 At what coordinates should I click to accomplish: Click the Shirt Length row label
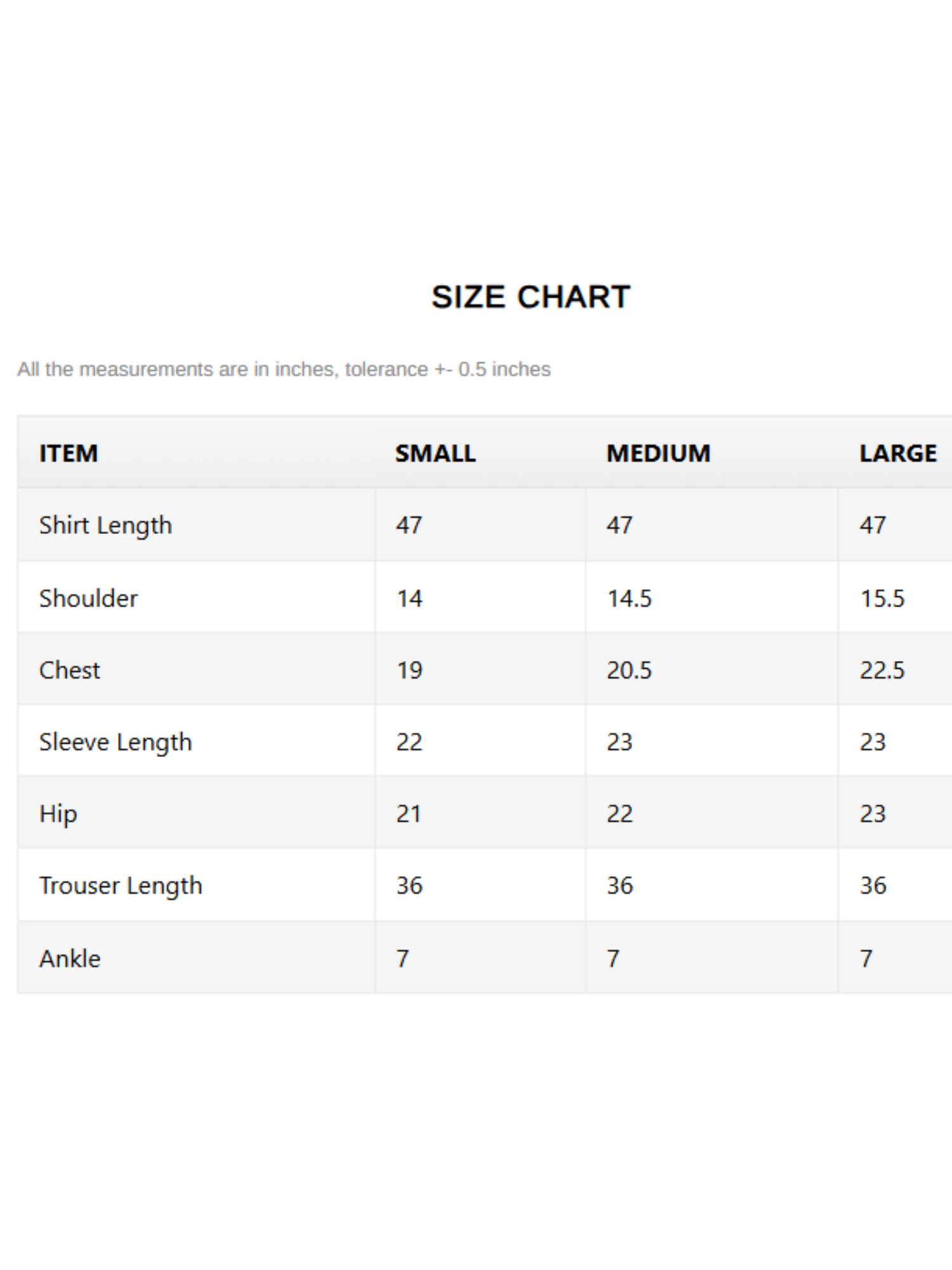point(105,525)
